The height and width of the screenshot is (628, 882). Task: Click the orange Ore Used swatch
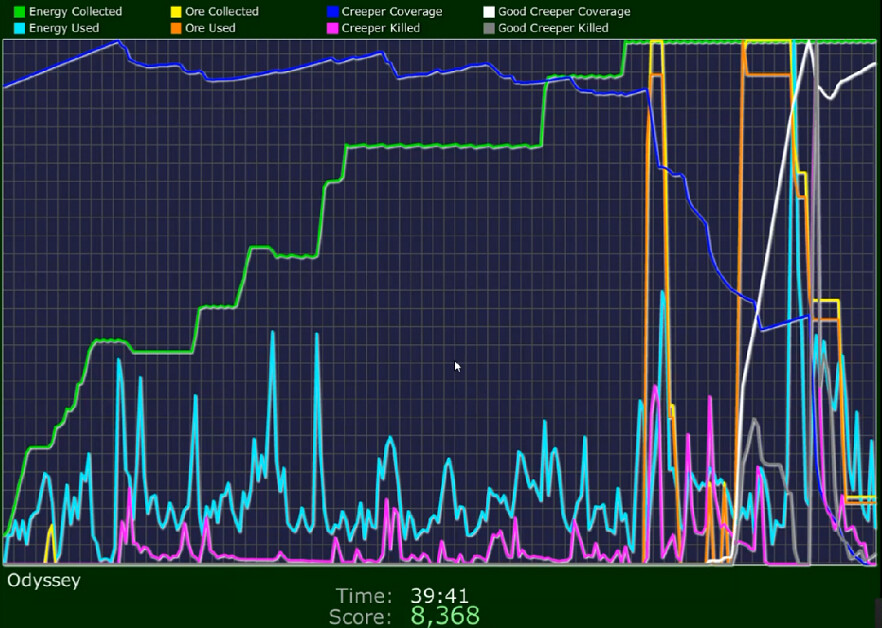click(176, 28)
